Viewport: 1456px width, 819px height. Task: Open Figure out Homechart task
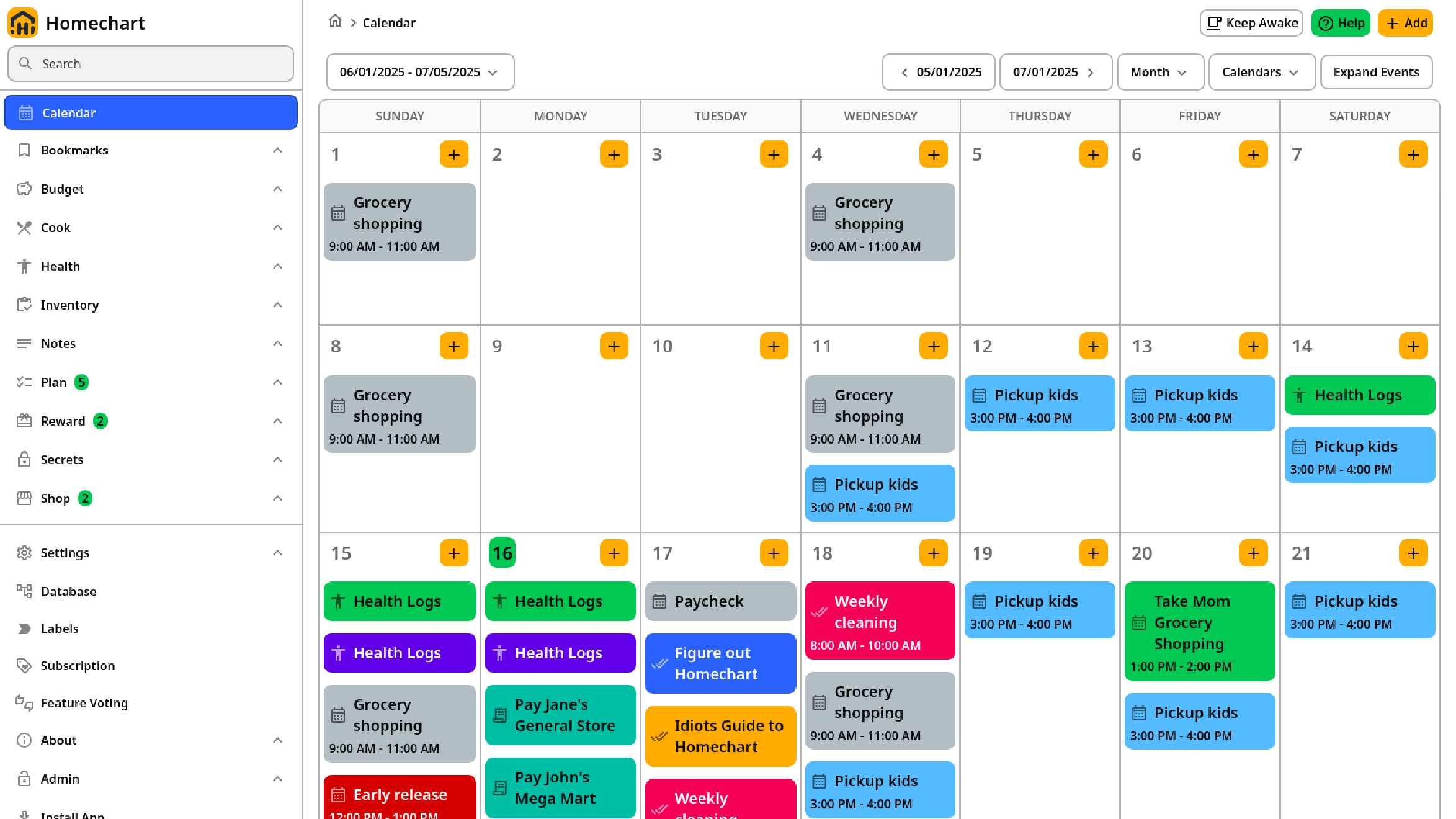click(720, 663)
